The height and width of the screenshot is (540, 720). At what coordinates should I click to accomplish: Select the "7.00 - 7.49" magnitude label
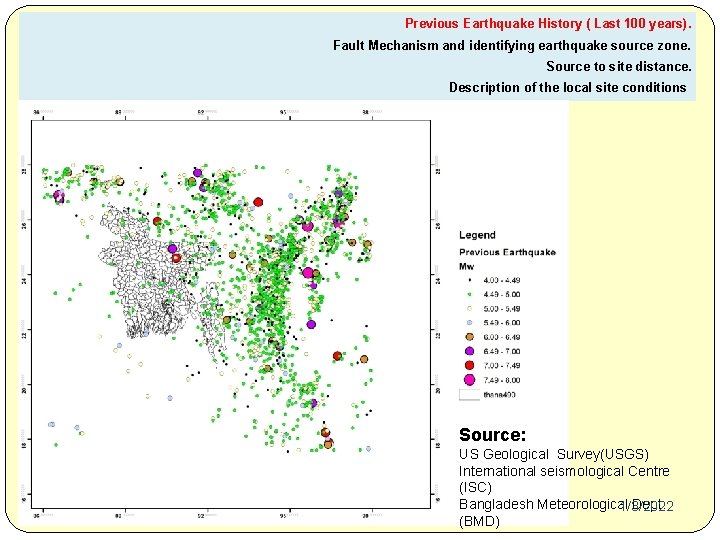[501, 366]
